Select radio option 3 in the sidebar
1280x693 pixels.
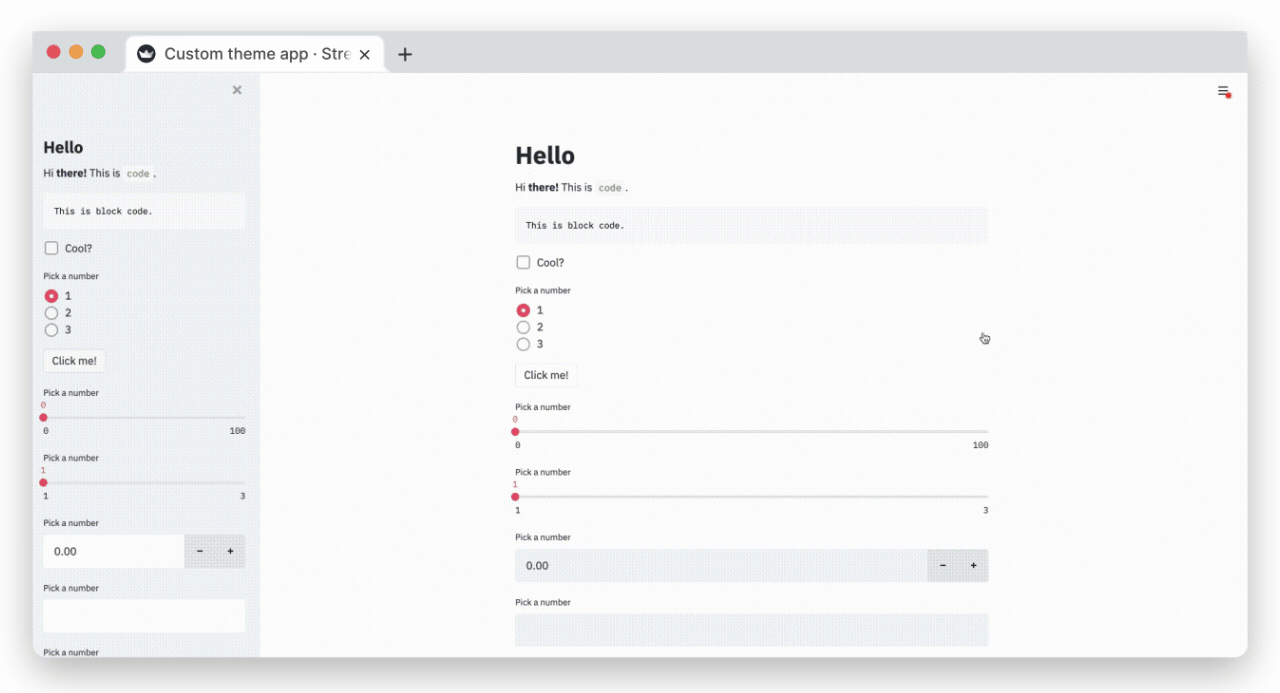(x=51, y=330)
